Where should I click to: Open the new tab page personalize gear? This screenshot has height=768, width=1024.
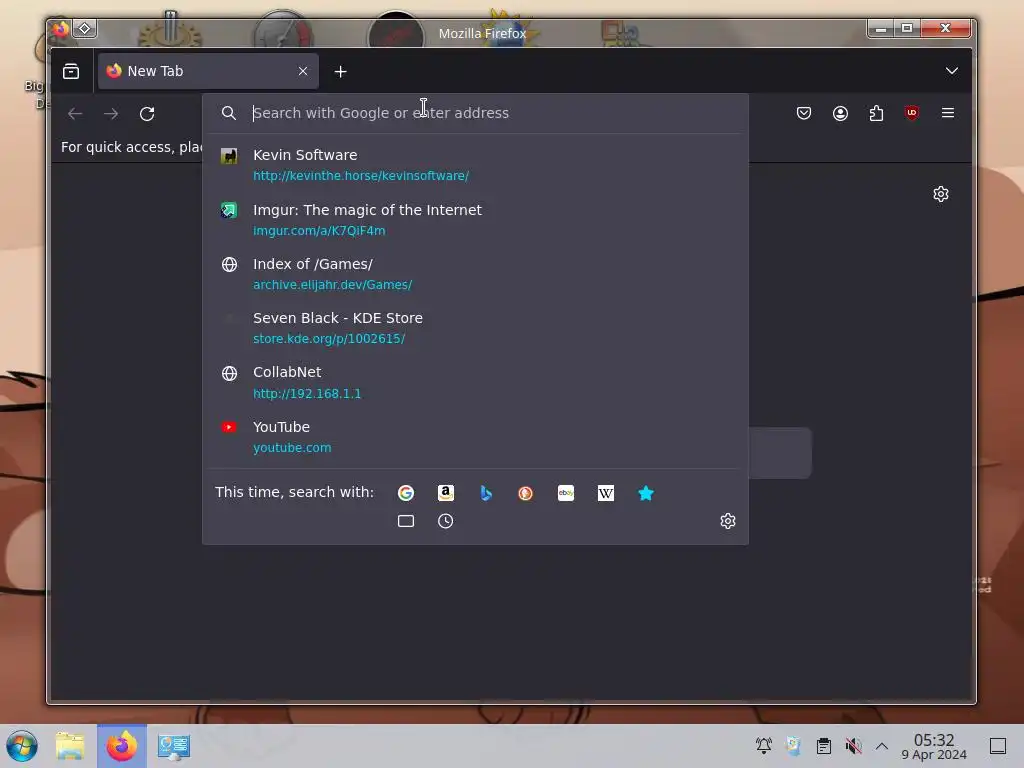click(x=940, y=194)
